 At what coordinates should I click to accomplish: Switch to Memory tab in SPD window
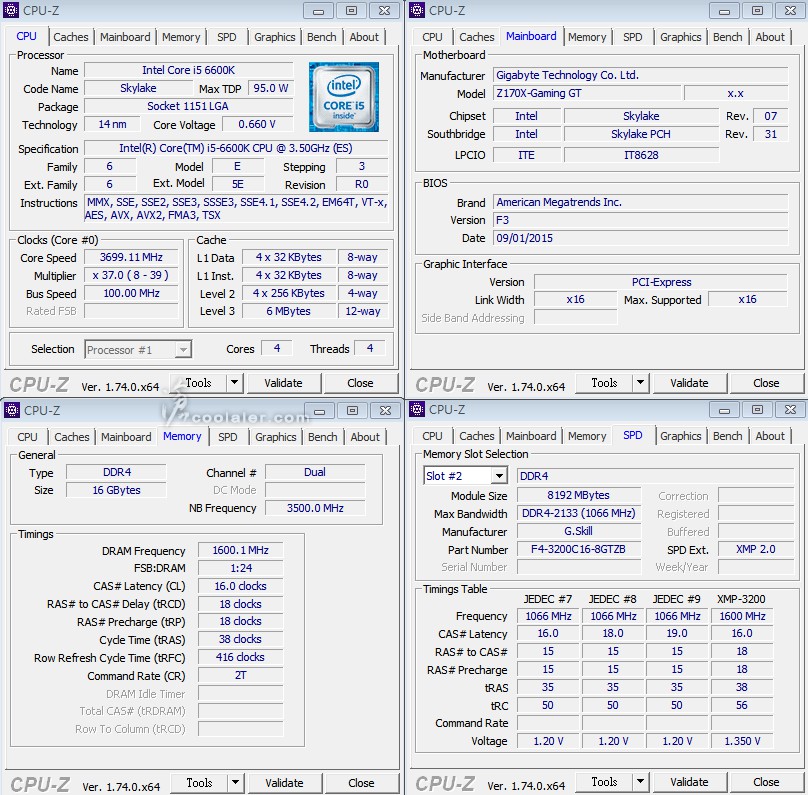(587, 436)
